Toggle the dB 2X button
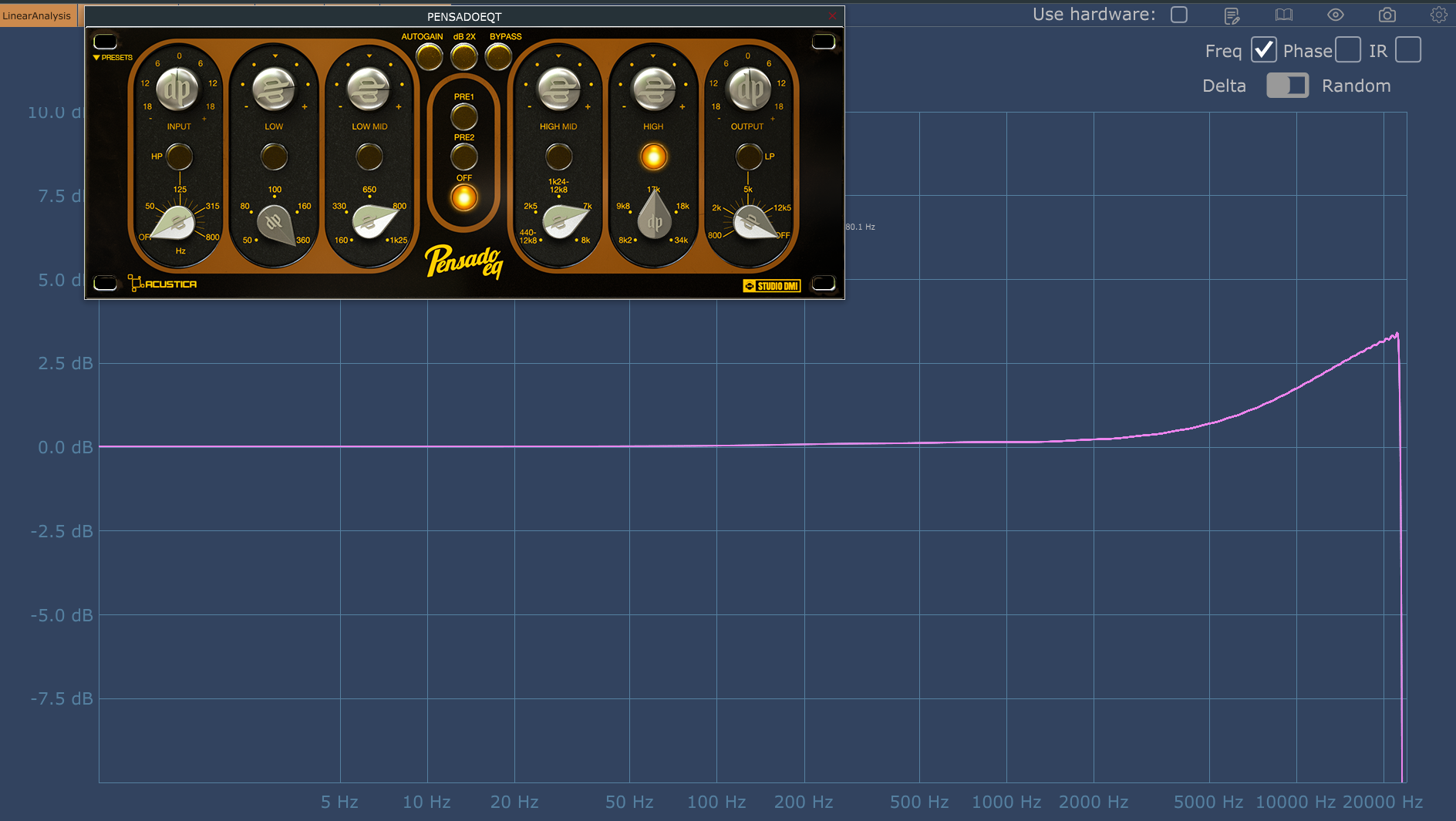1456x821 pixels. [x=463, y=56]
